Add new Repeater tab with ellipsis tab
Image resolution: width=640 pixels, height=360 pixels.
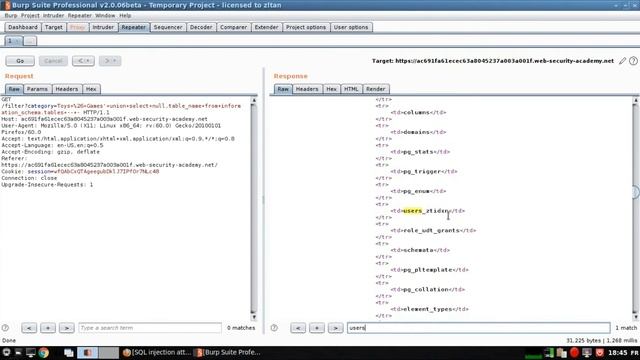tap(30, 41)
